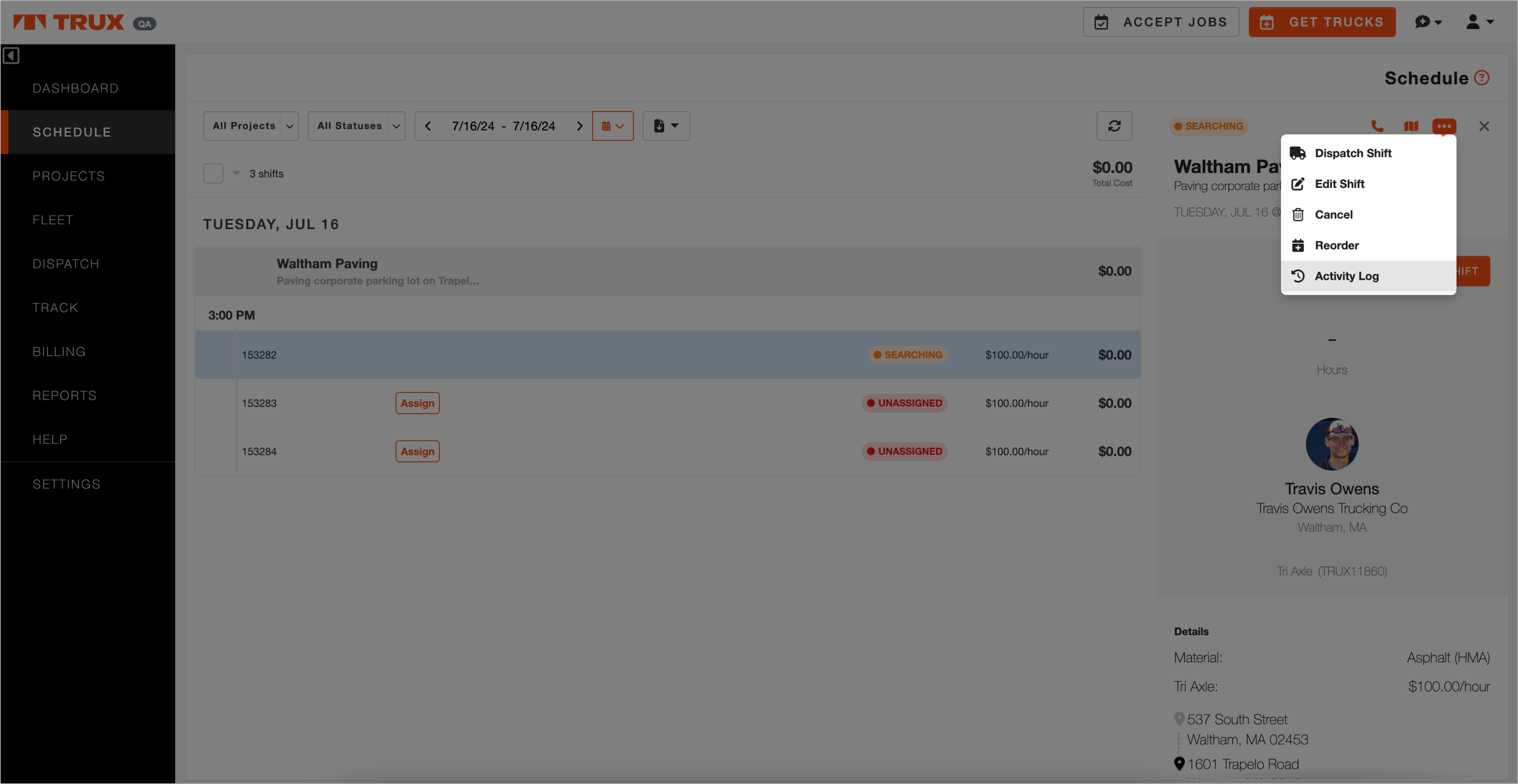Image resolution: width=1518 pixels, height=784 pixels.
Task: Click the Travis Owens Trucking Co name
Action: (x=1332, y=508)
